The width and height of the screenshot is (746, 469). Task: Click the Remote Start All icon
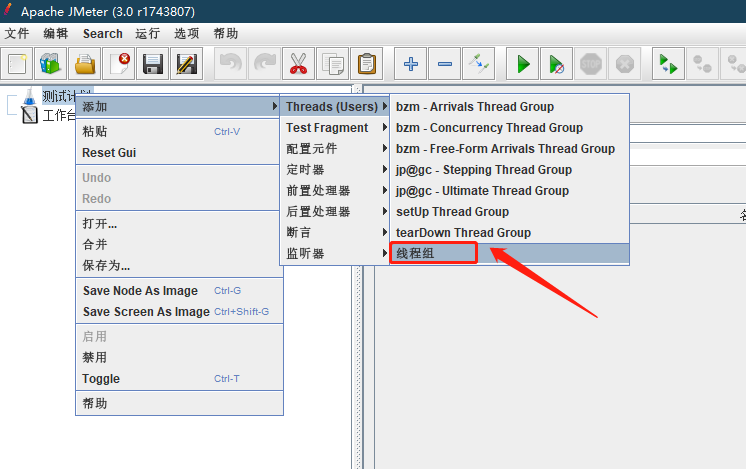[x=668, y=63]
